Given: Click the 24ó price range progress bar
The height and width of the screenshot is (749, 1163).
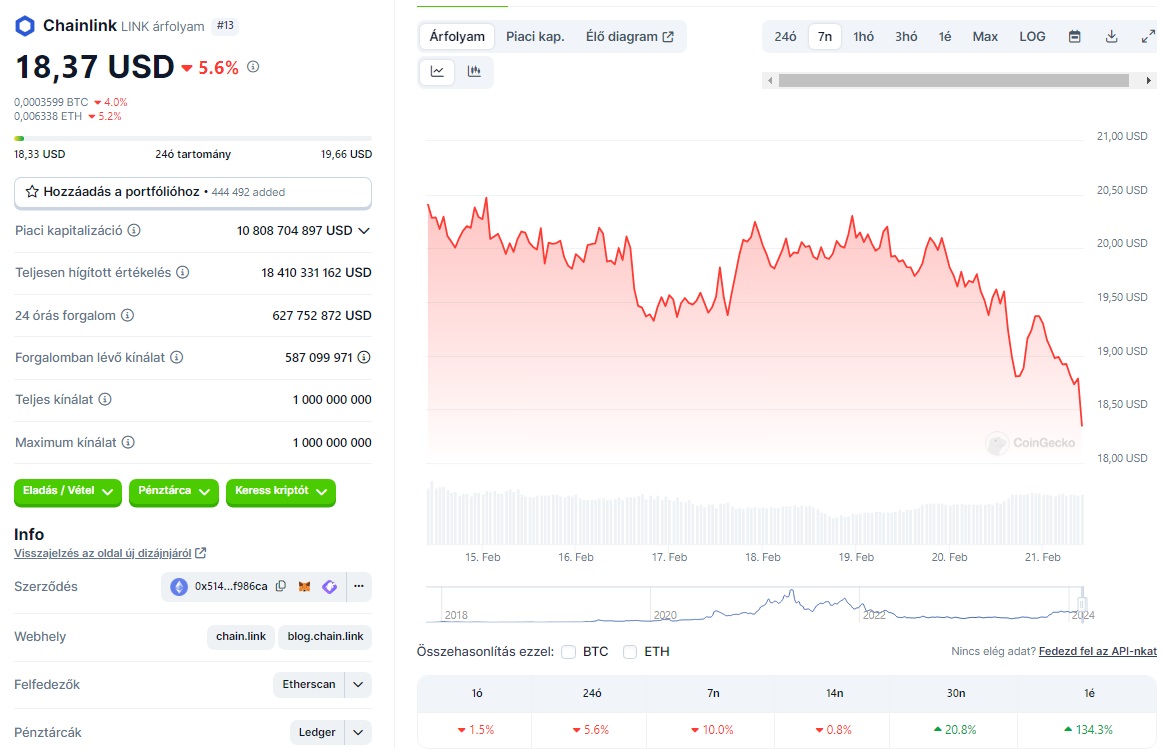Looking at the screenshot, I should pyautogui.click(x=193, y=138).
